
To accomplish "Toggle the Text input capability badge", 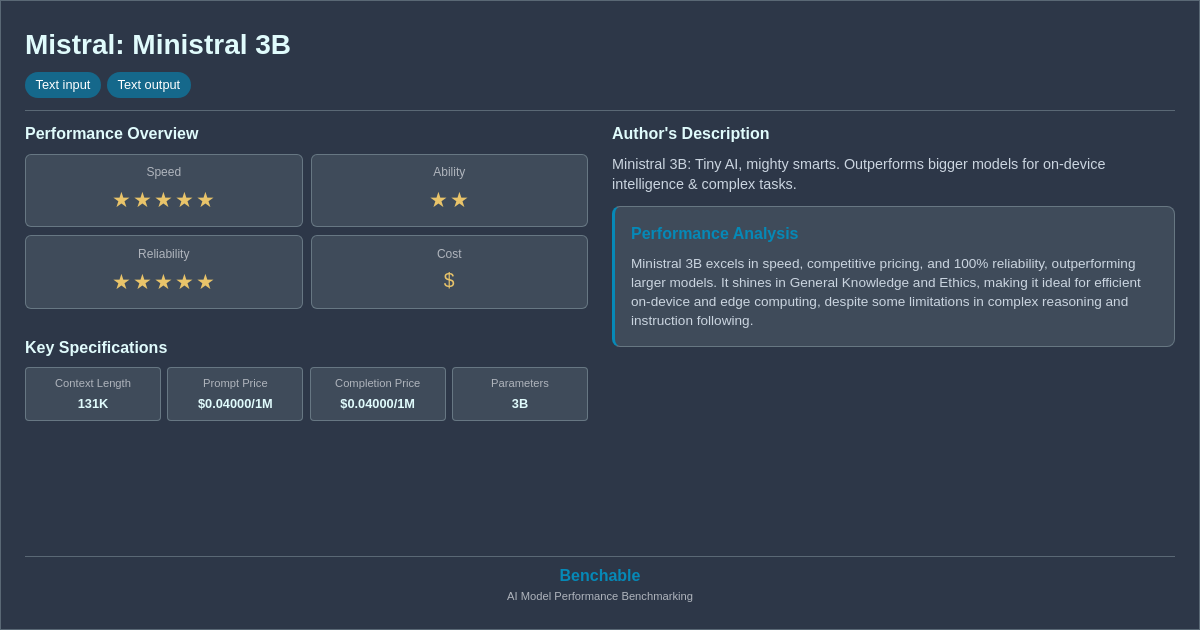I will click(x=63, y=85).
